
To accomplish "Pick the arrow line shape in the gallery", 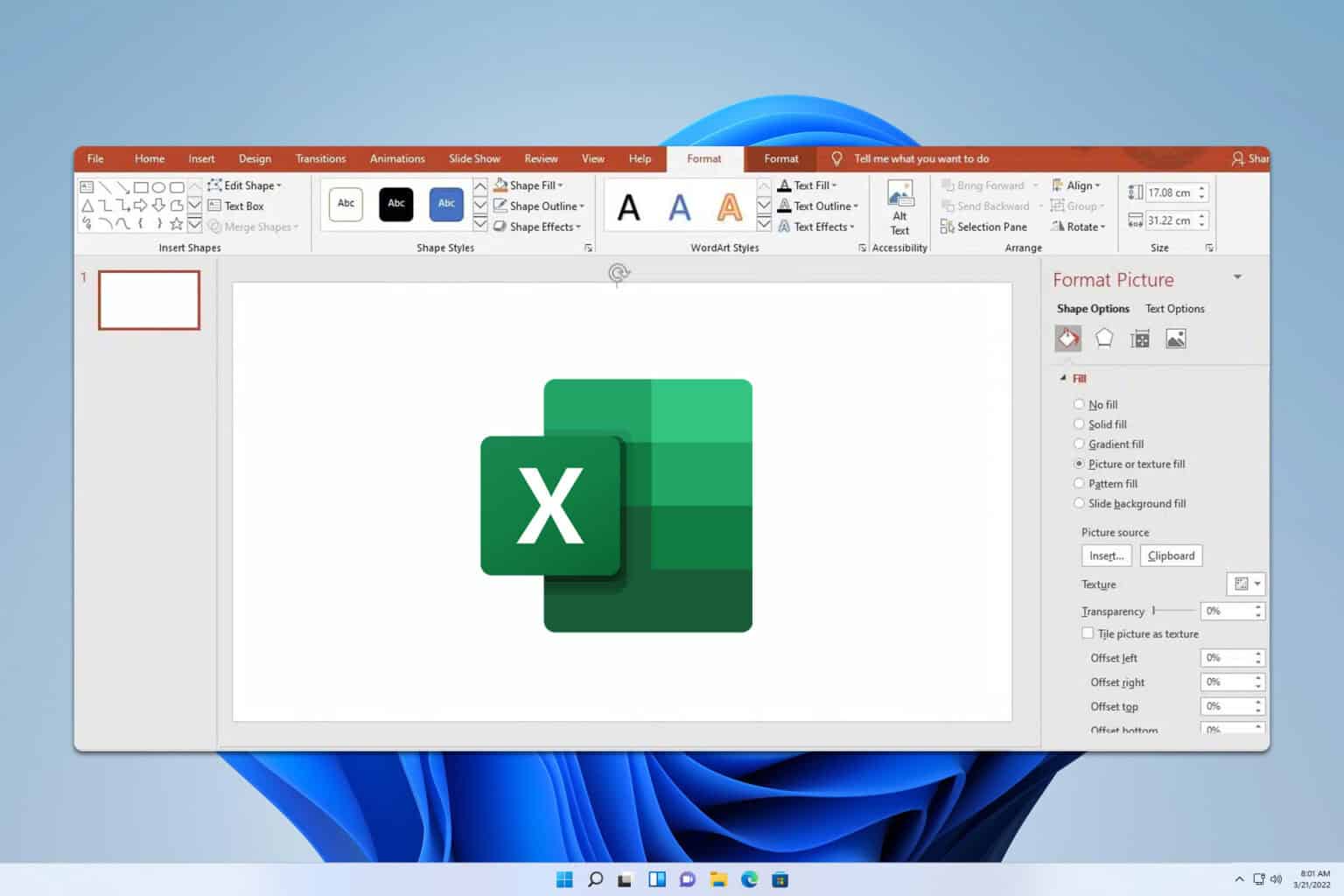I will point(122,187).
